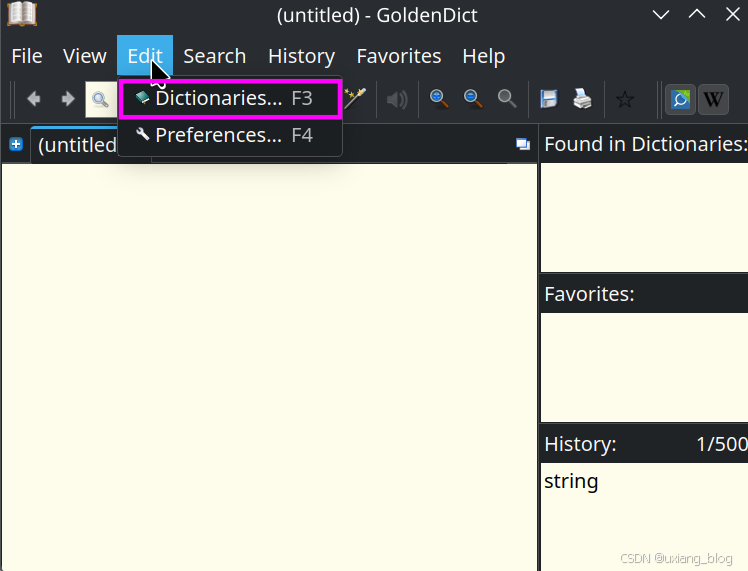Toggle the Wikipedia W dictionary icon
Image resolution: width=748 pixels, height=571 pixels.
tap(713, 99)
